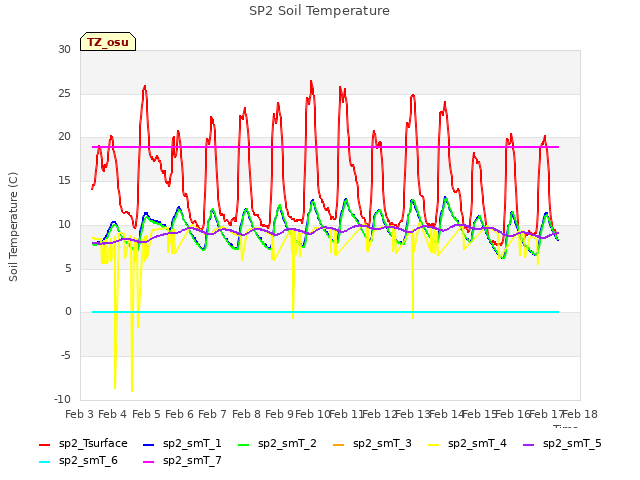Click the Feb 18 x-axis tick label

(x=580, y=414)
